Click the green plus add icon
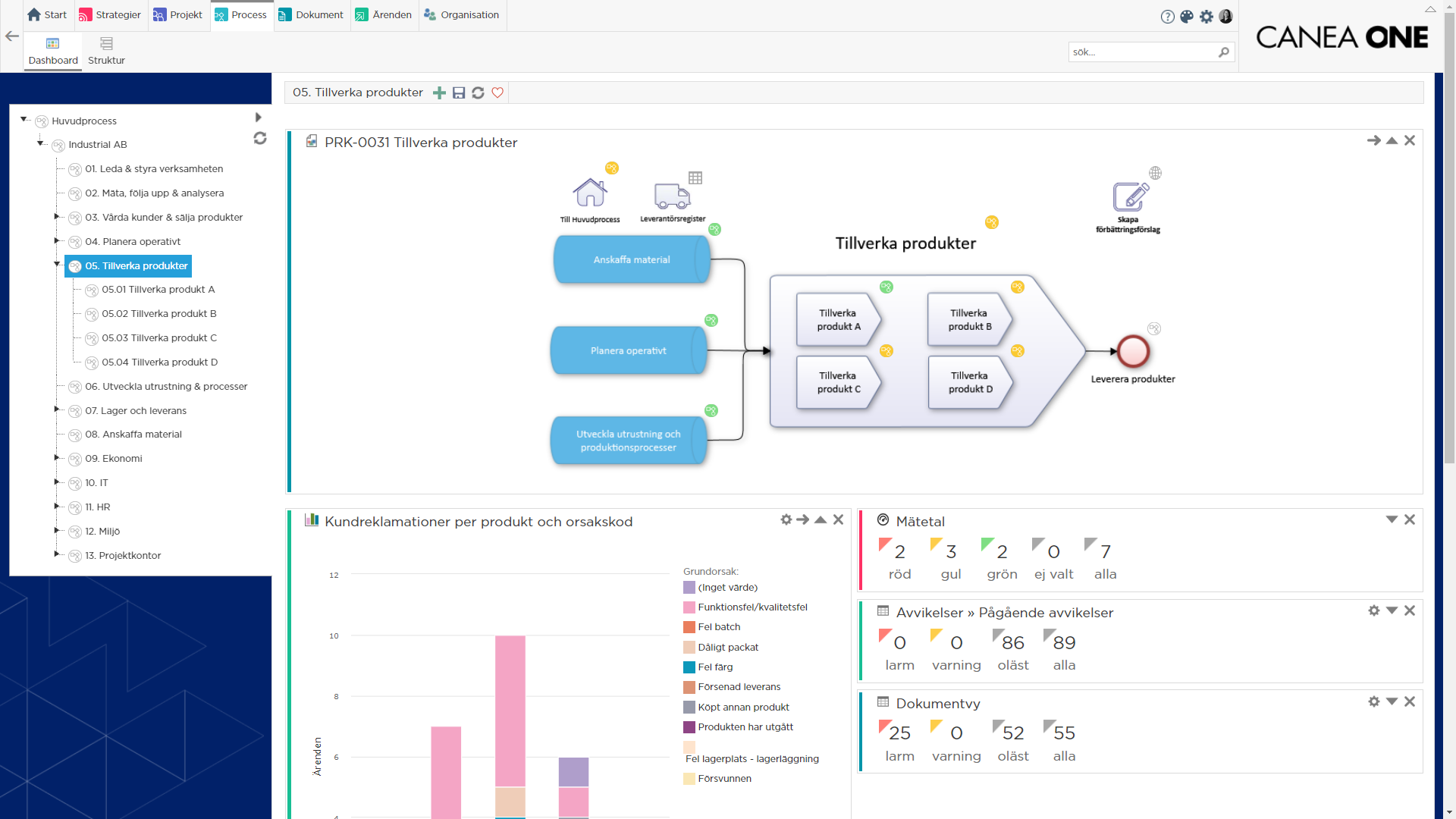 pos(439,93)
